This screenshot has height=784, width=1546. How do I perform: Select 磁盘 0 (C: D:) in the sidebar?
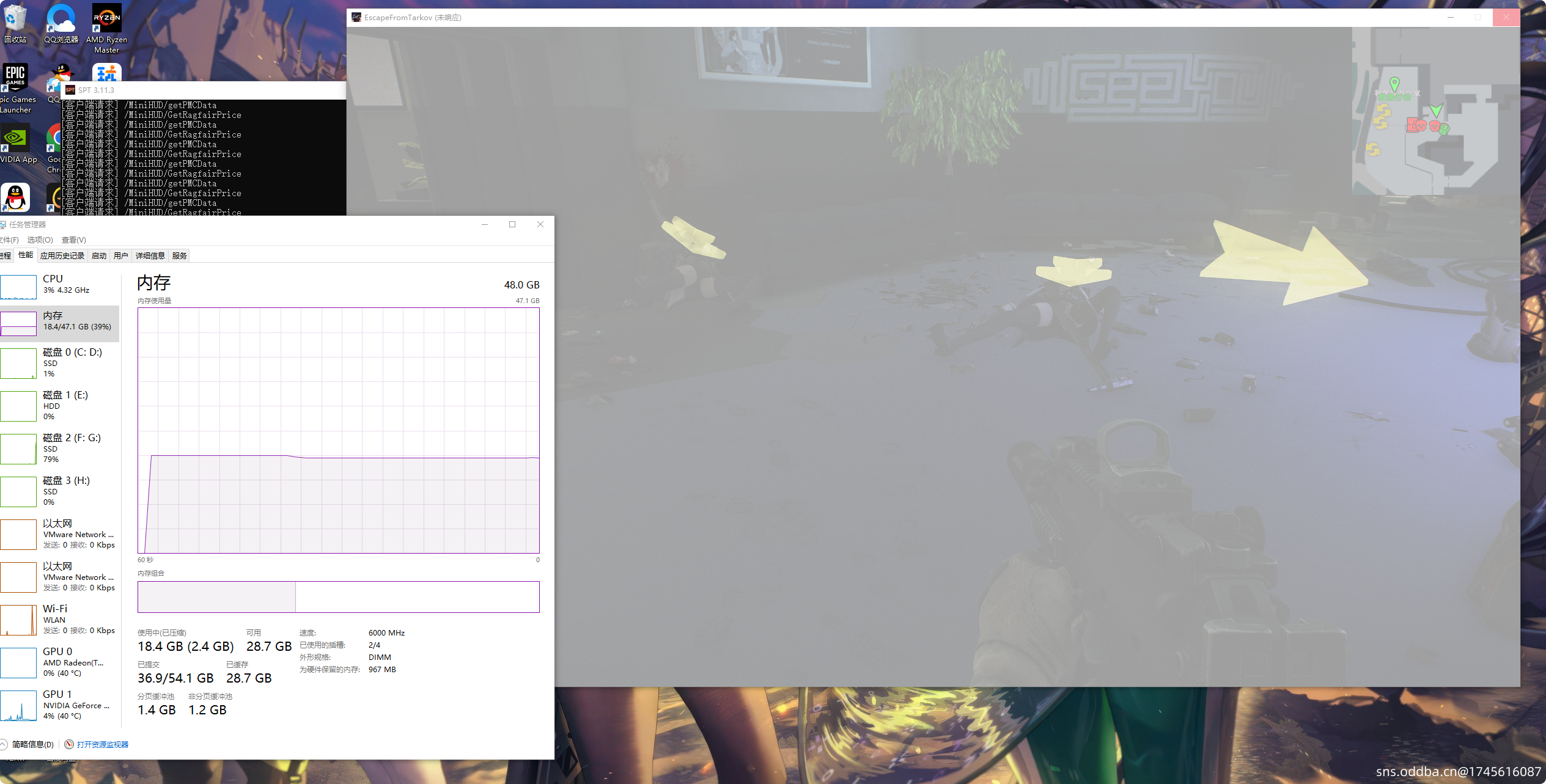[x=60, y=362]
